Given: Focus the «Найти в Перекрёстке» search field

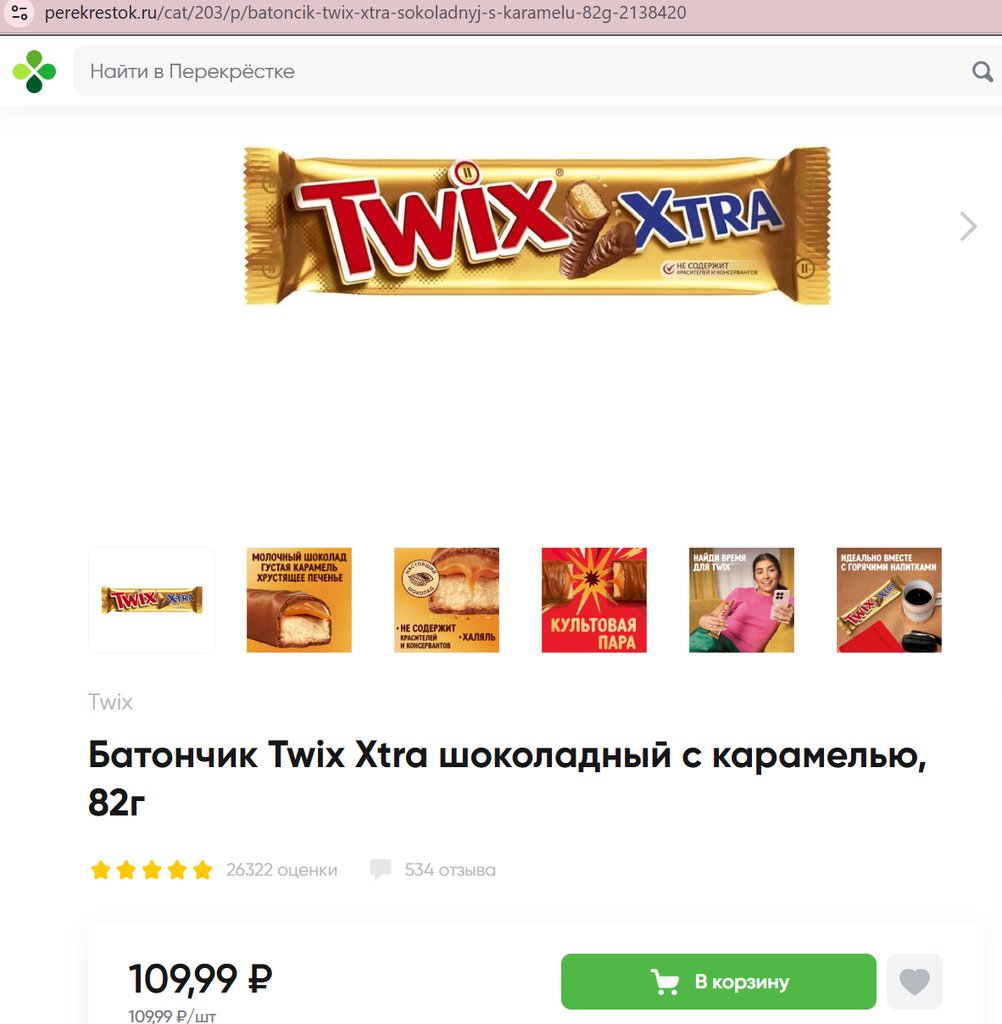Looking at the screenshot, I should pyautogui.click(x=523, y=71).
